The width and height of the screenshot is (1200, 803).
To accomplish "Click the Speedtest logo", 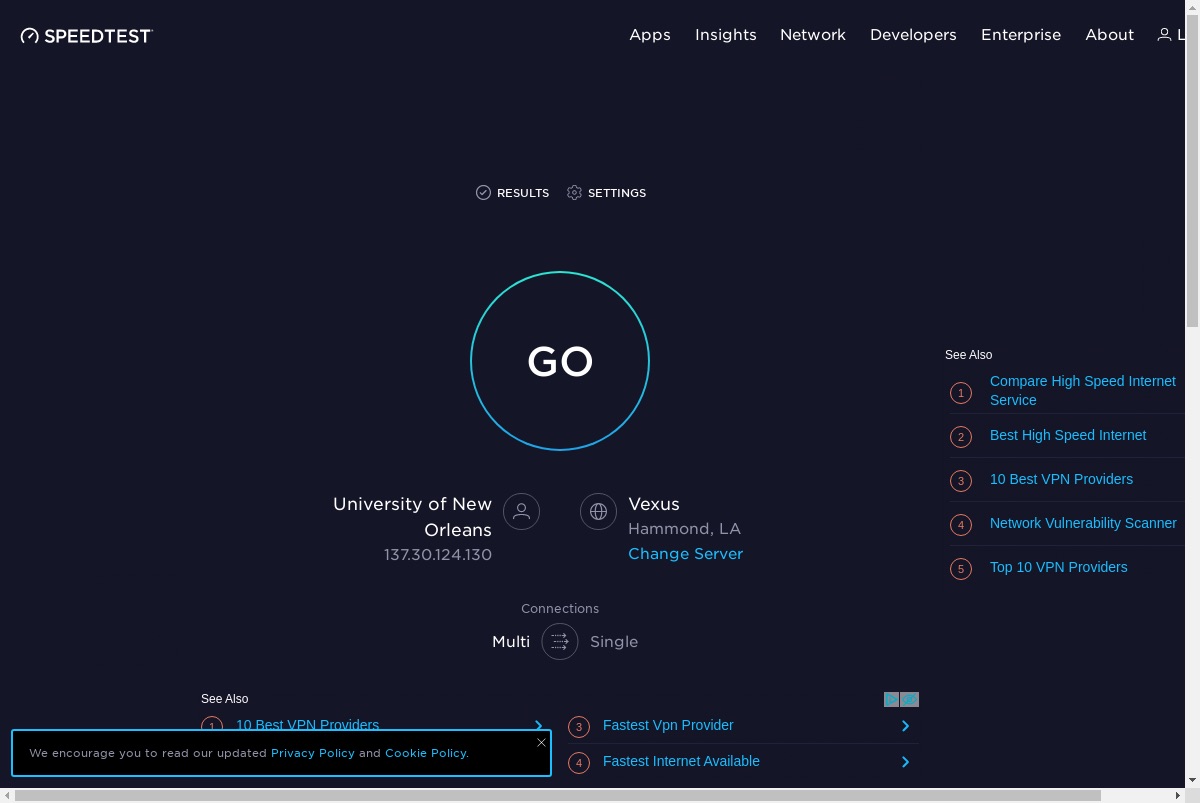I will point(86,36).
